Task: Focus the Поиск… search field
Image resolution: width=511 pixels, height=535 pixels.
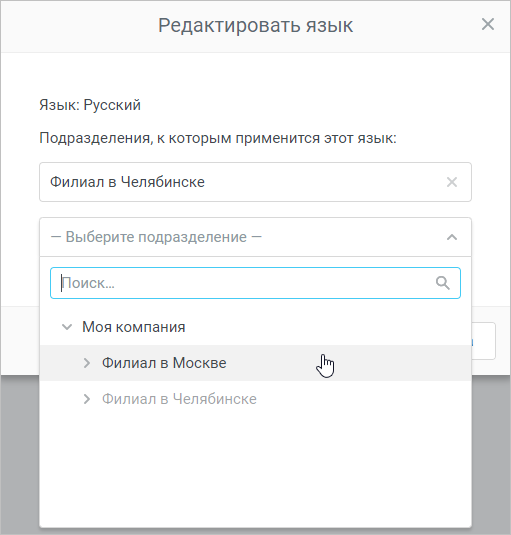Action: (256, 283)
